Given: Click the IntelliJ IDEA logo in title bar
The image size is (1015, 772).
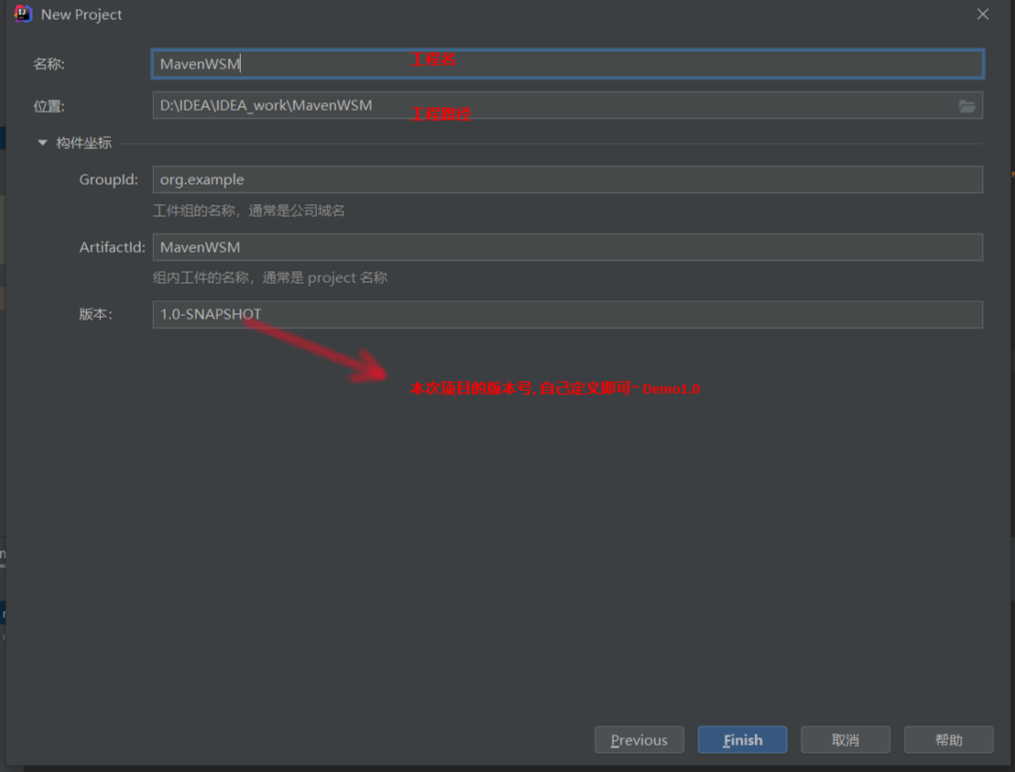Looking at the screenshot, I should (23, 14).
